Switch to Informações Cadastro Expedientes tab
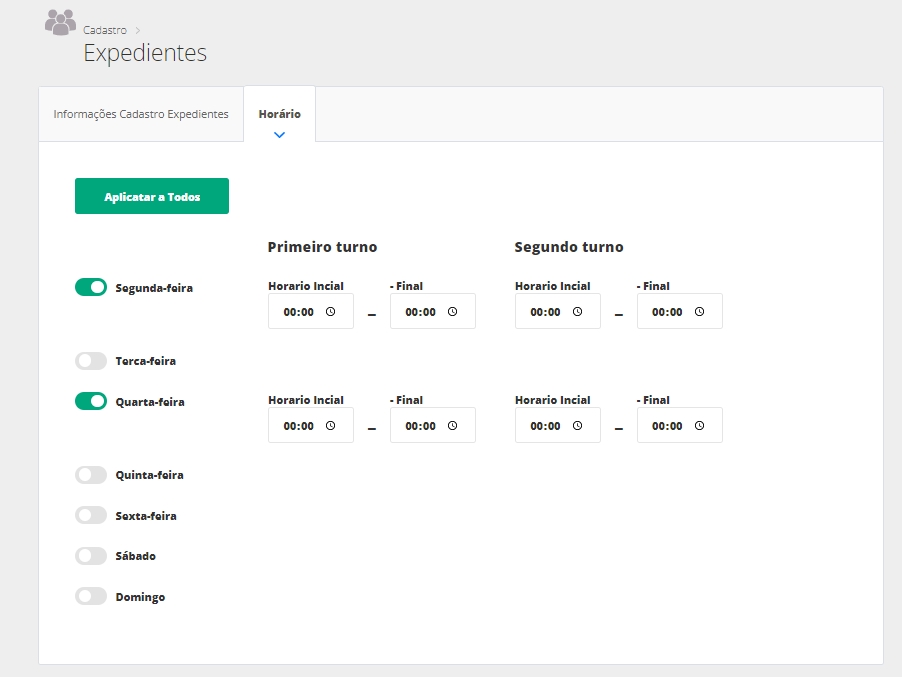The width and height of the screenshot is (902, 677). pos(141,114)
